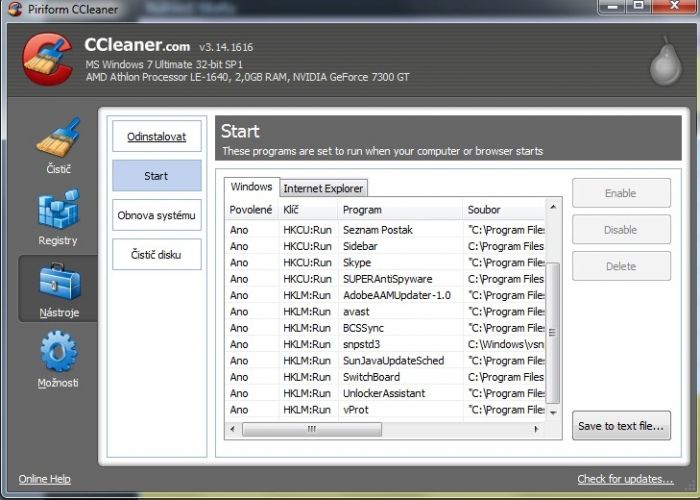Switch to the Internet Explorer tab
The image size is (700, 500).
323,188
